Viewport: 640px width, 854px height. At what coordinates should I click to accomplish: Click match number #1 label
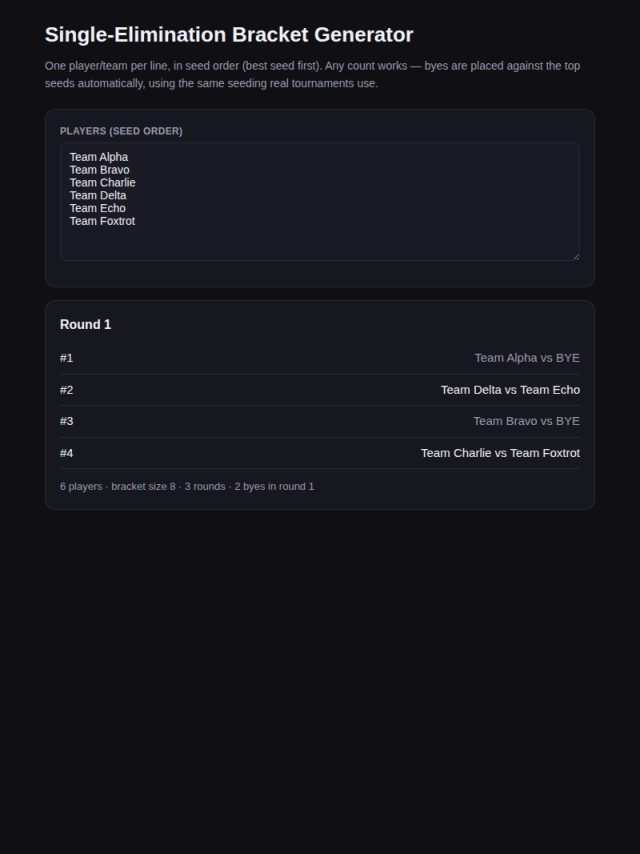coord(66,358)
